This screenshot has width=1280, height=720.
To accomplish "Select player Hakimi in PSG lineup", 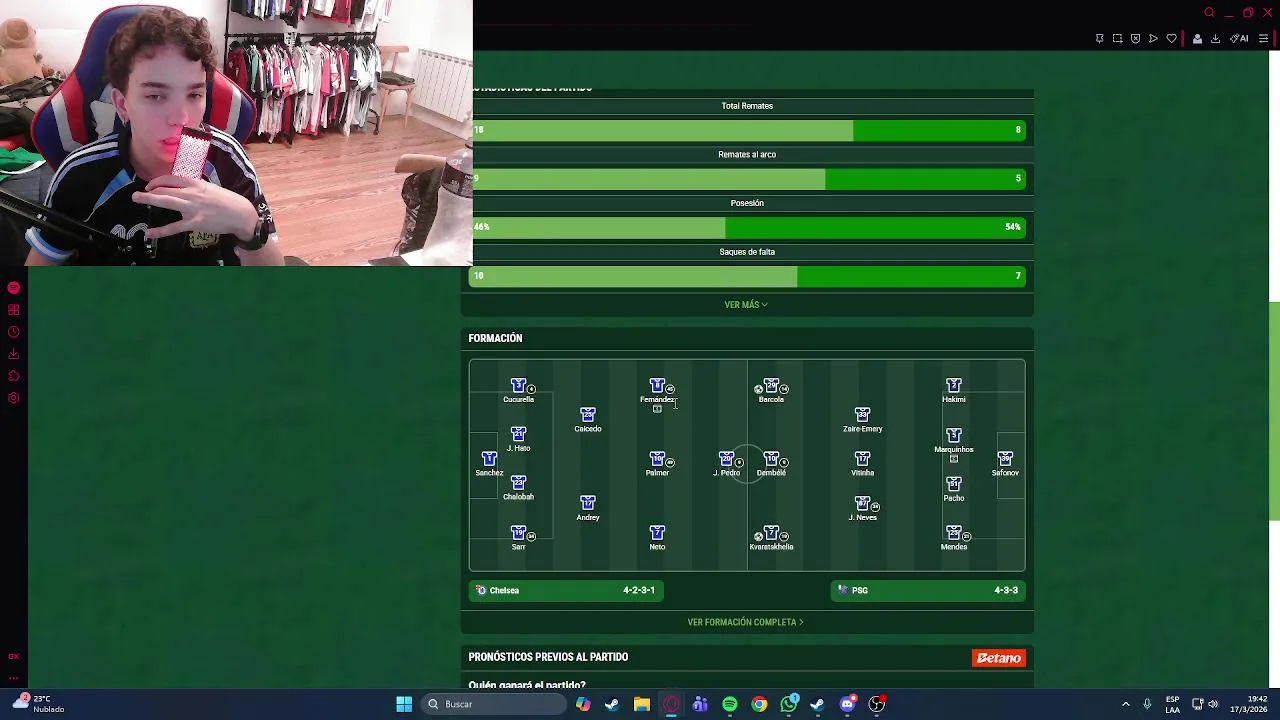I will coord(954,390).
